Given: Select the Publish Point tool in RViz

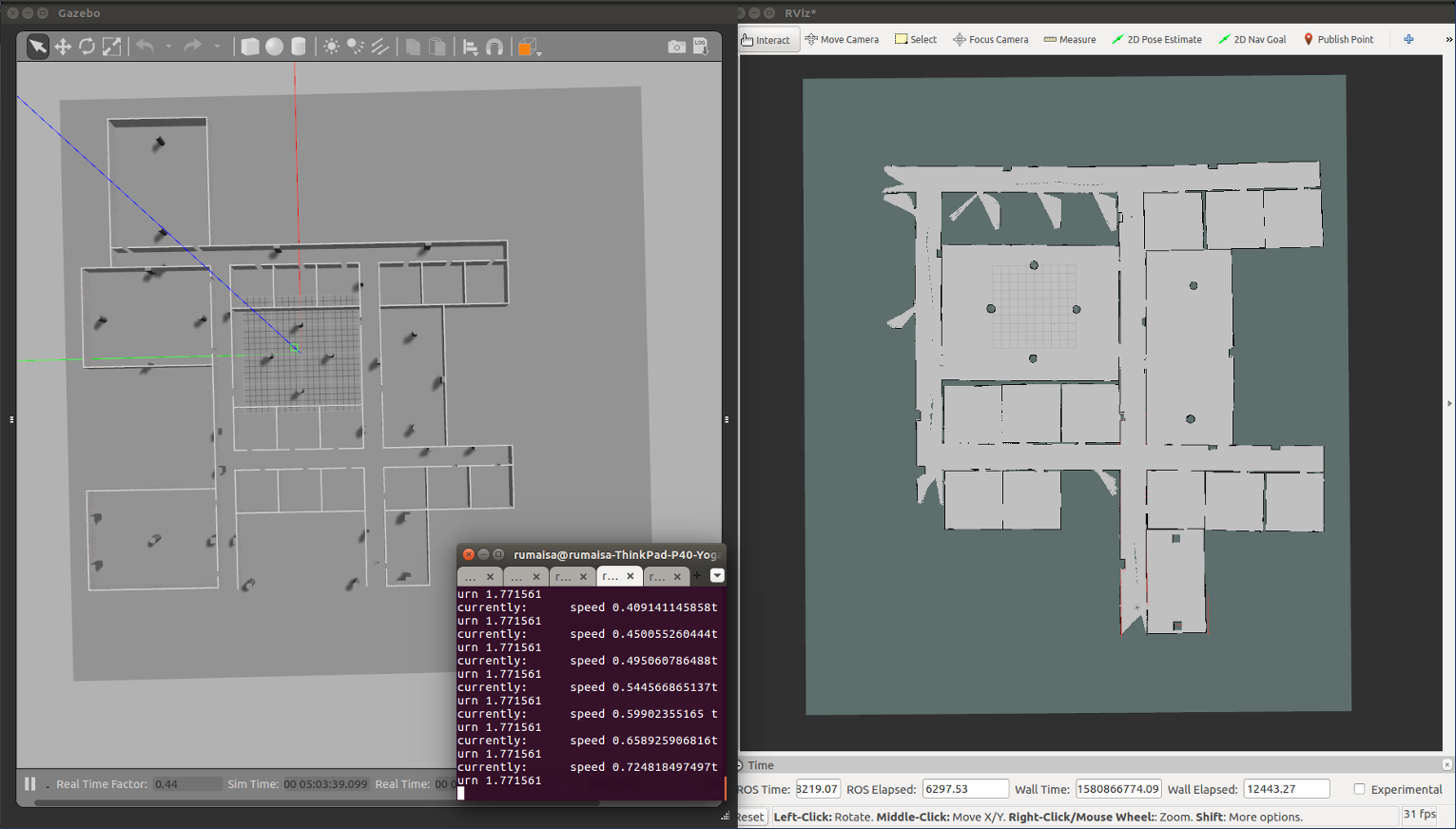Looking at the screenshot, I should click(1338, 40).
